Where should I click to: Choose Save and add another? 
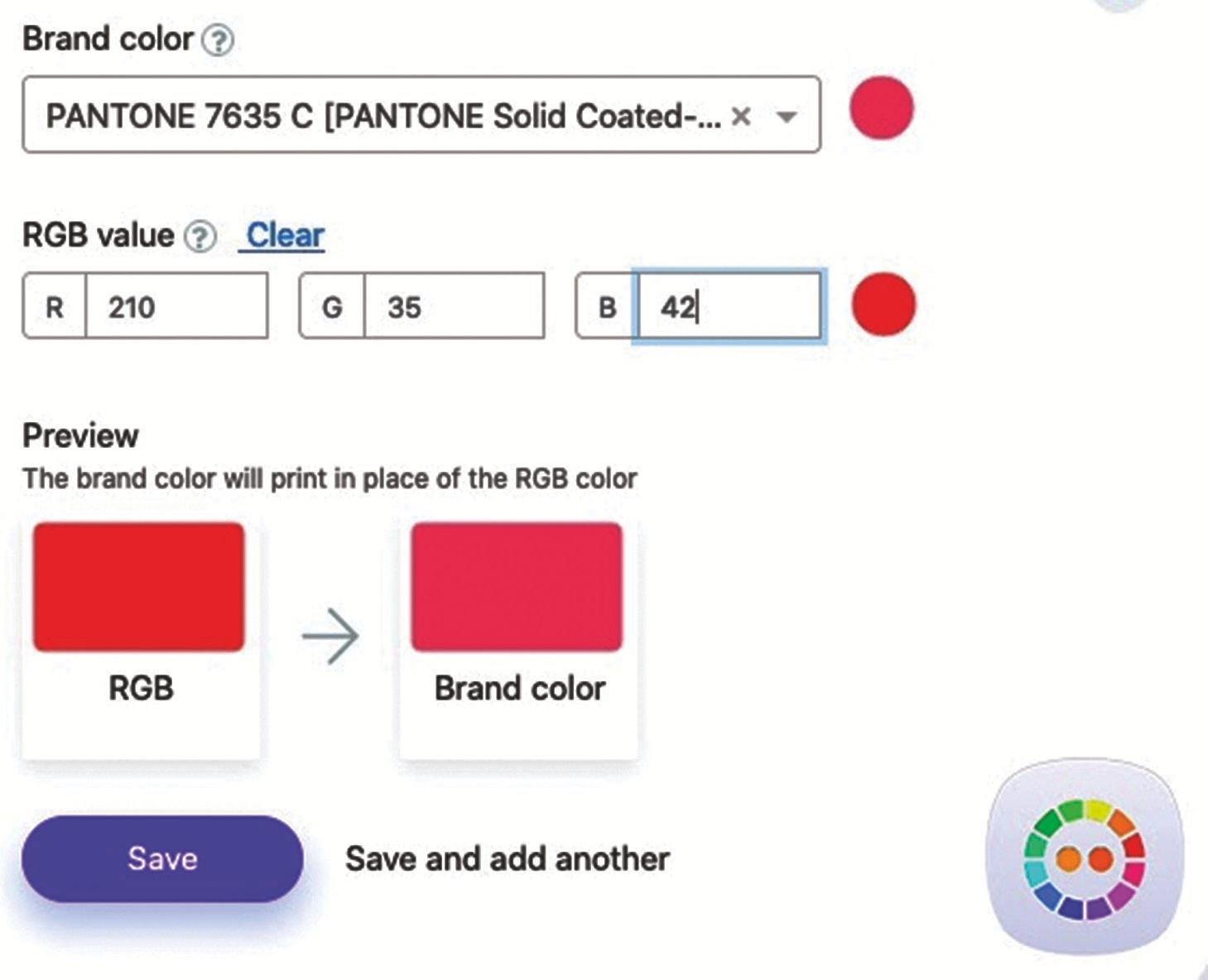[507, 859]
